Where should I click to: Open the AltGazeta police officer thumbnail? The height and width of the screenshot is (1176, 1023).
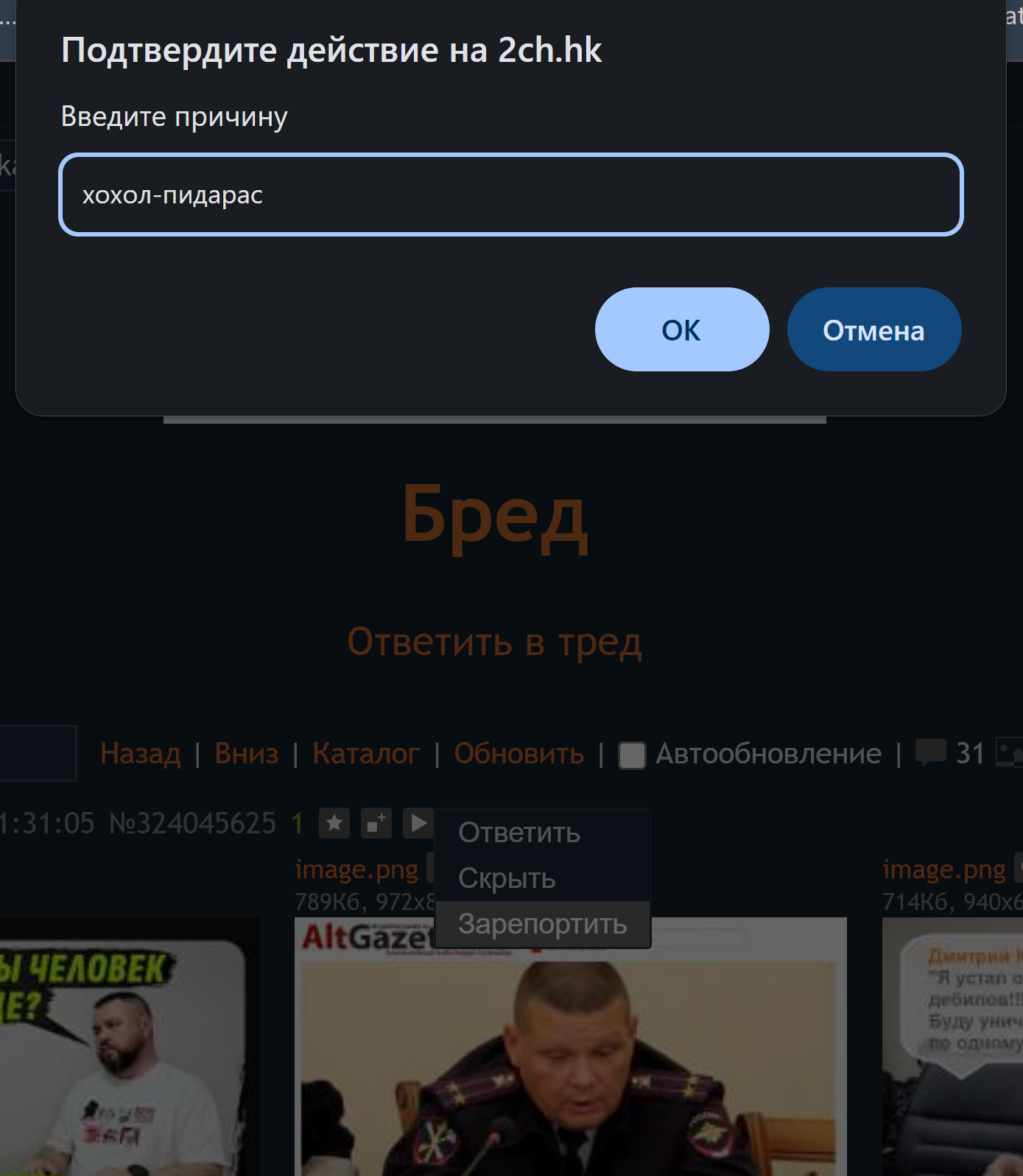(x=571, y=1046)
